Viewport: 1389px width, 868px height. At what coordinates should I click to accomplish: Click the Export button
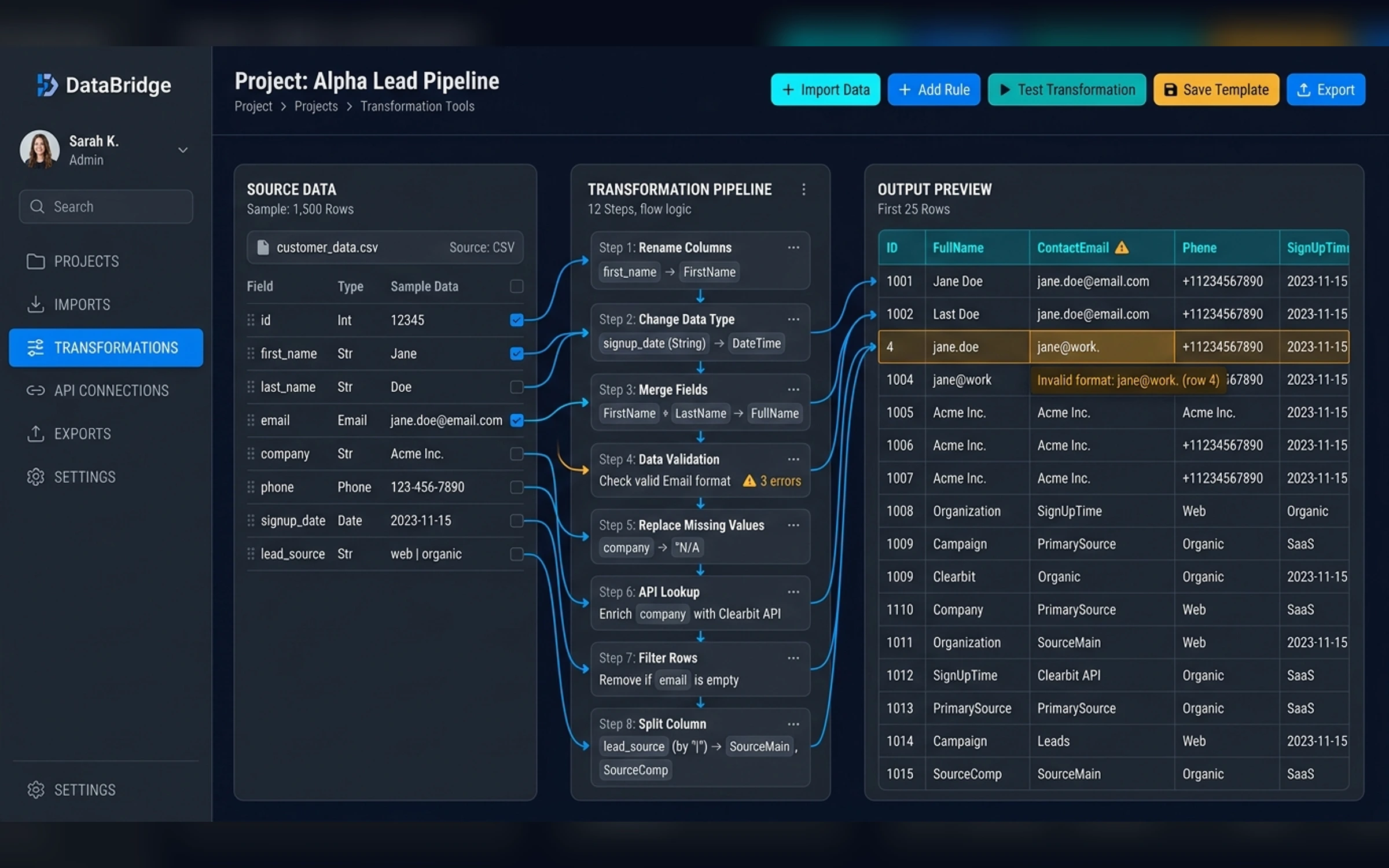pyautogui.click(x=1326, y=90)
